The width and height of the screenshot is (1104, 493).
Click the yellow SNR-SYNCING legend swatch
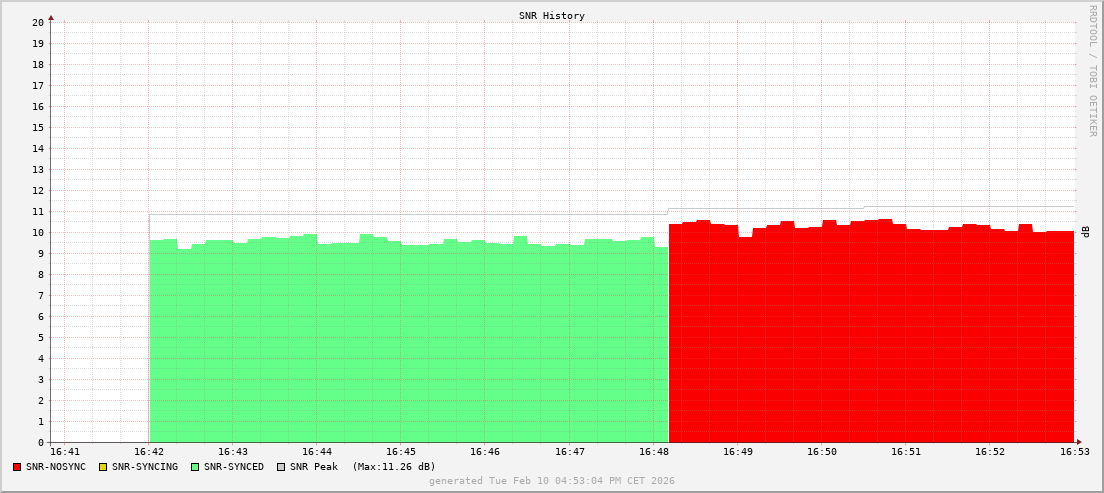103,467
